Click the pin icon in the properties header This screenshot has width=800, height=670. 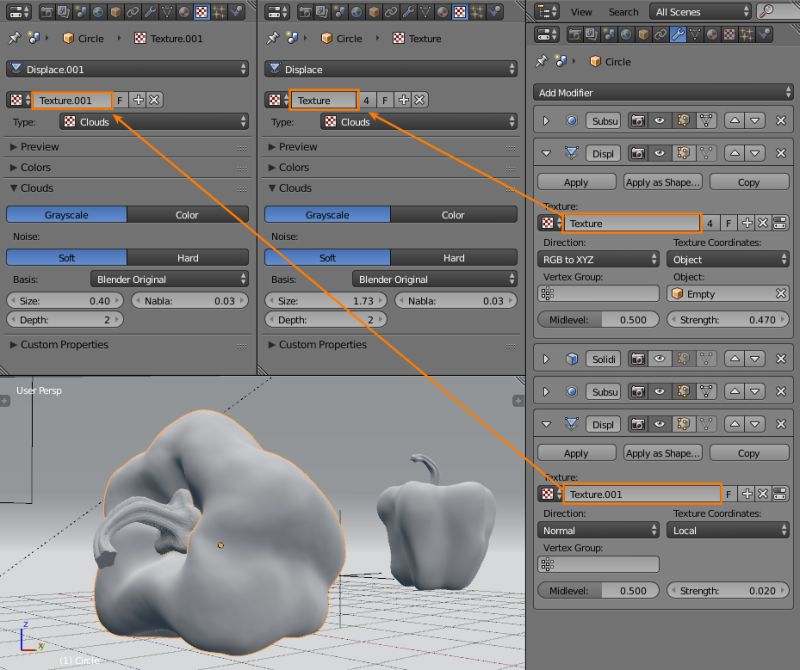pyautogui.click(x=540, y=60)
